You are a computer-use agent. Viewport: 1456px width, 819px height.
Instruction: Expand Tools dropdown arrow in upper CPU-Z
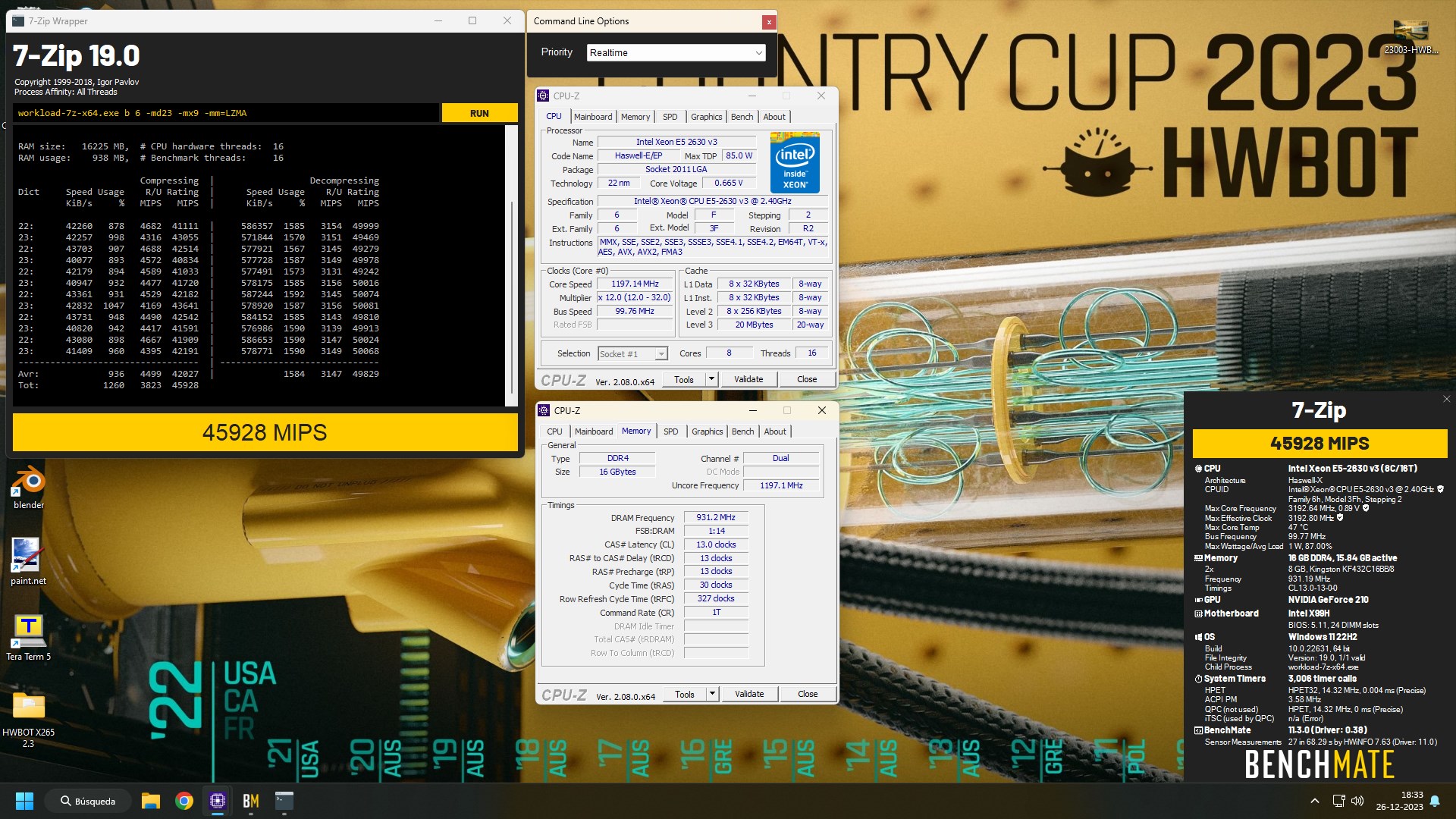(x=711, y=379)
